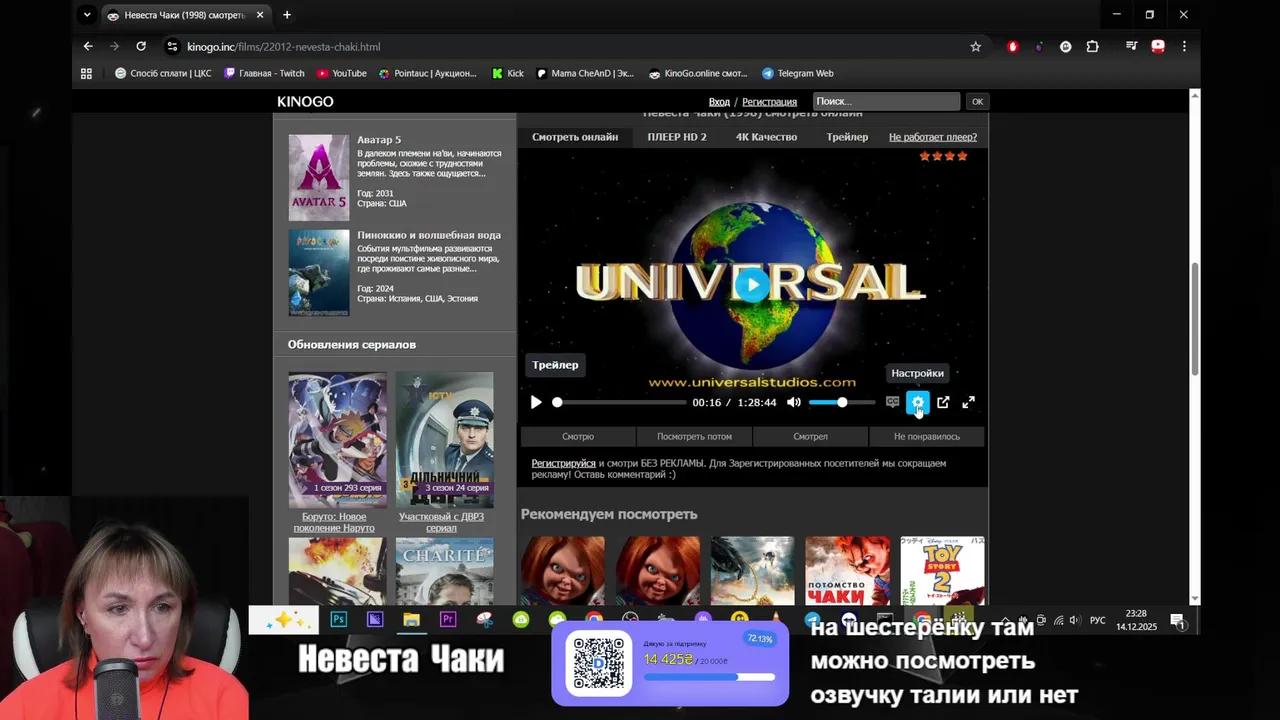The width and height of the screenshot is (1280, 720).
Task: Open the bookmarks apps grid icon
Action: 86,73
